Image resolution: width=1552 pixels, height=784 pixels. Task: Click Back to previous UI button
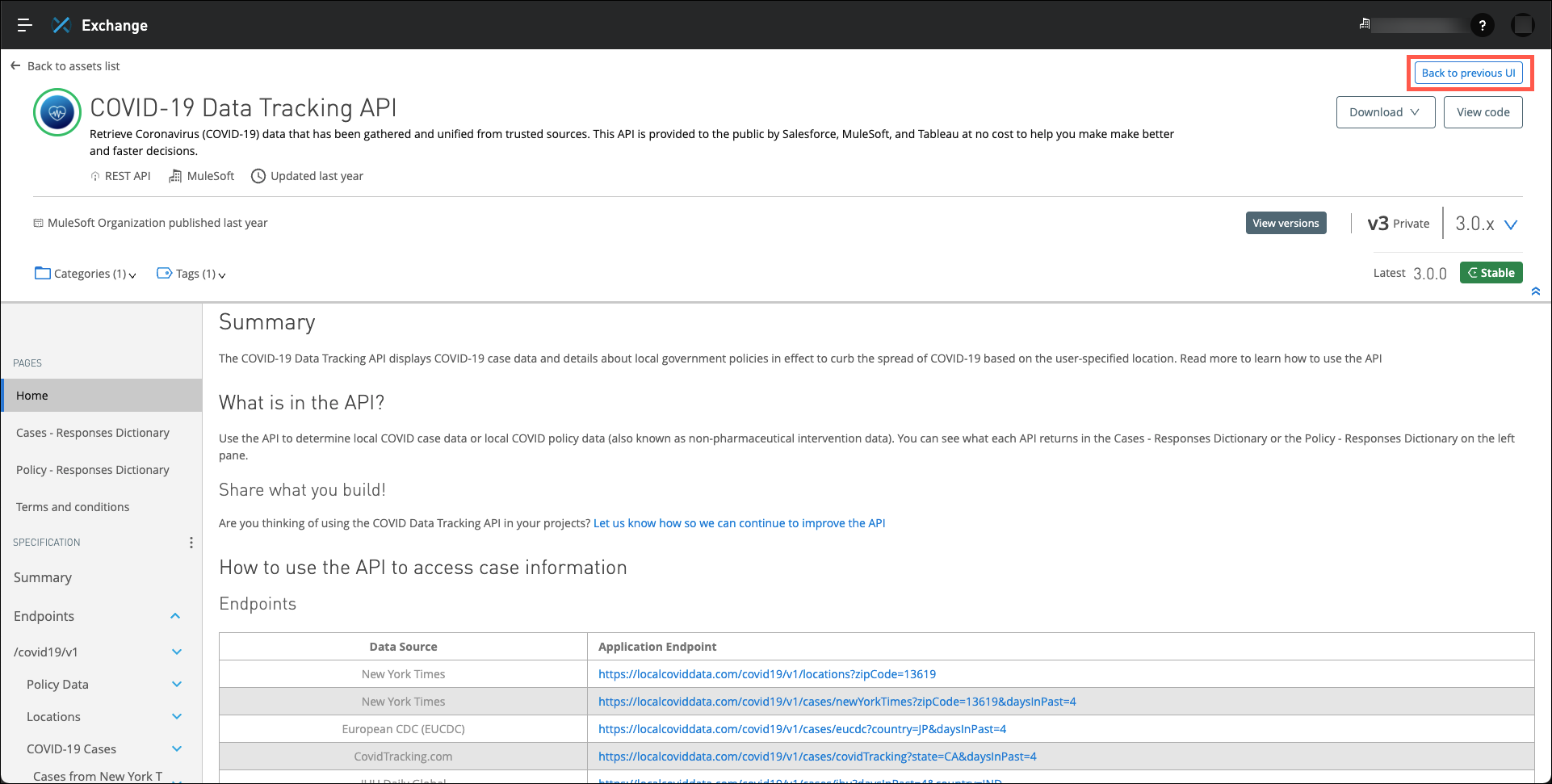pyautogui.click(x=1469, y=73)
